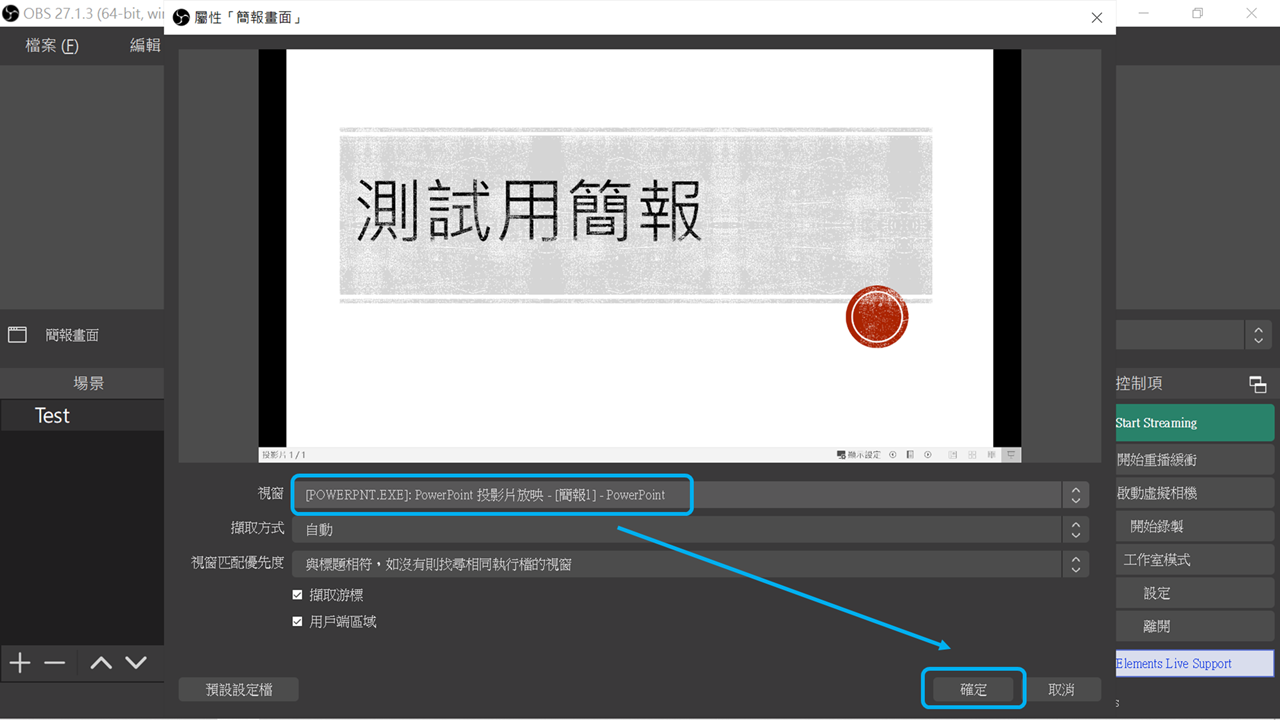Viewport: 1280px width, 720px height.
Task: Move scene up with the up arrow
Action: [101, 663]
